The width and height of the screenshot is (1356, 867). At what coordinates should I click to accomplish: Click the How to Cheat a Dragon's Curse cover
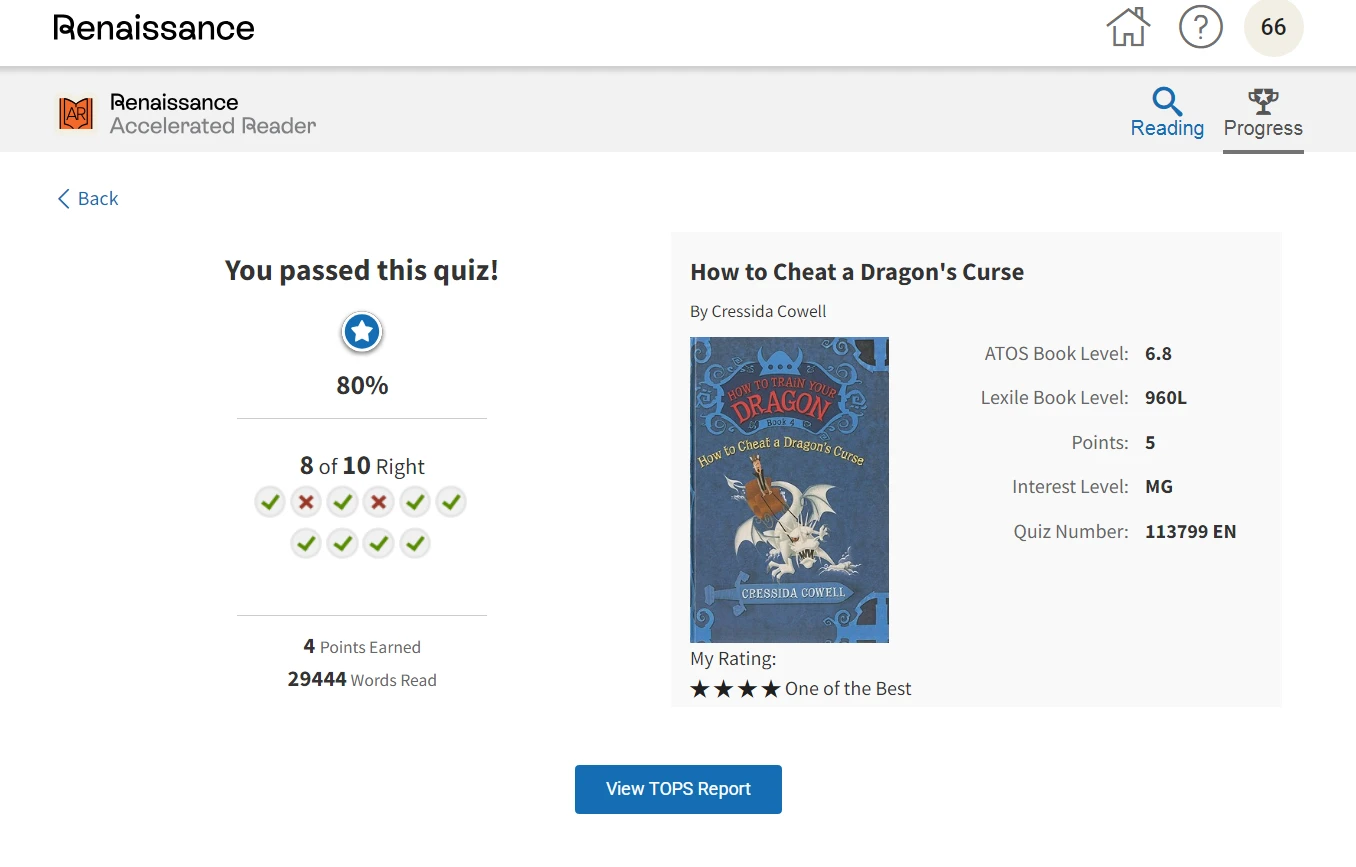(789, 490)
